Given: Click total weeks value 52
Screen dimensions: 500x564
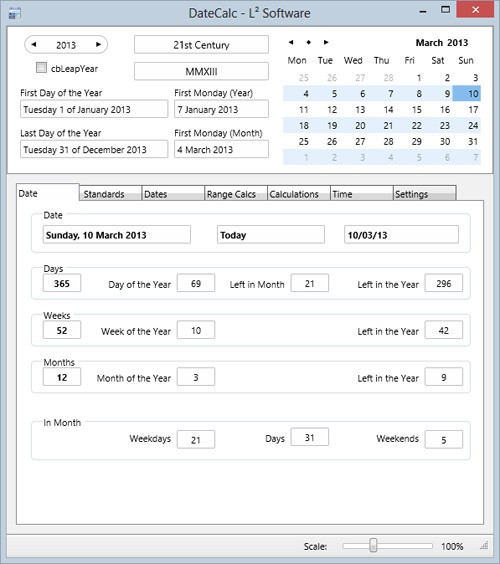Looking at the screenshot, I should coord(62,330).
